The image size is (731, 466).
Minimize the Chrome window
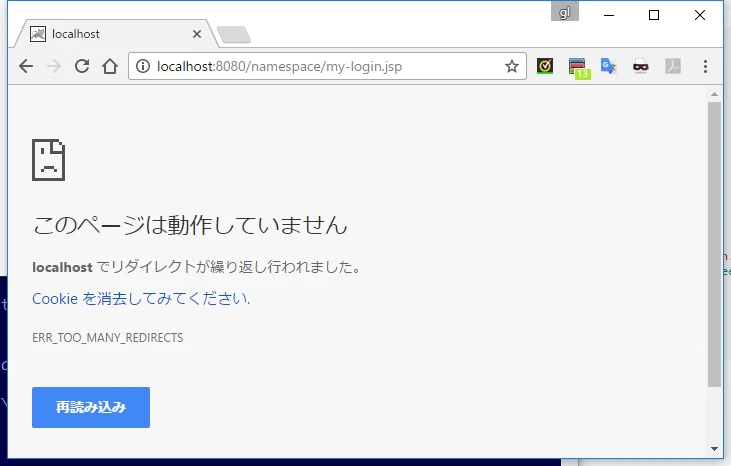click(x=609, y=15)
